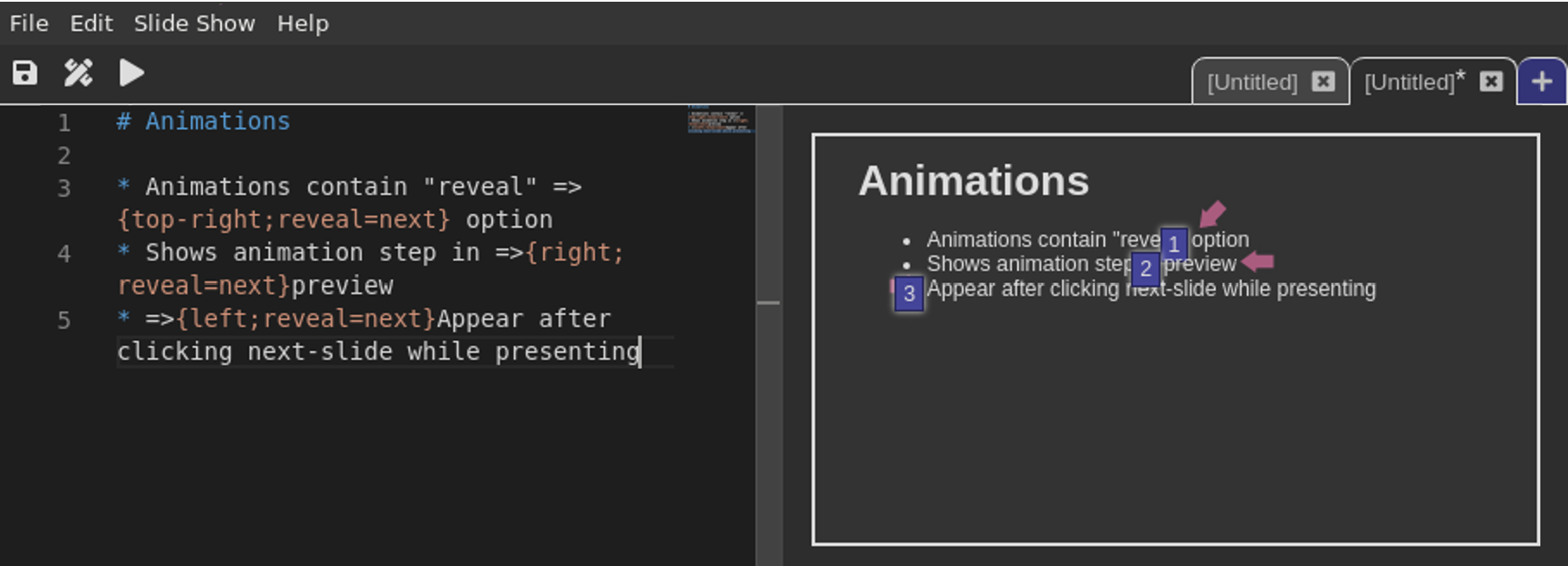Viewport: 1568px width, 566px height.
Task: Click the design tools icon in toolbar
Action: tap(78, 72)
